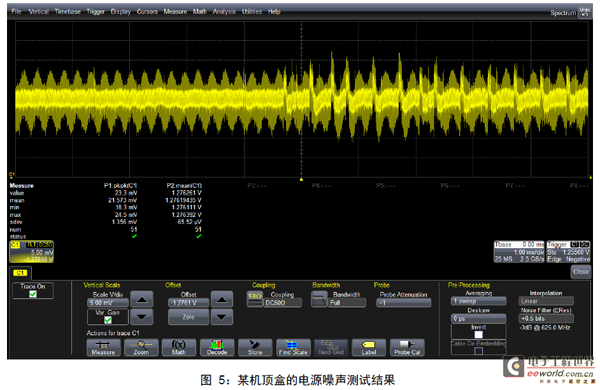The height and width of the screenshot is (390, 600).
Task: Edit the Deskew 0 ps field
Action: [x=478, y=318]
